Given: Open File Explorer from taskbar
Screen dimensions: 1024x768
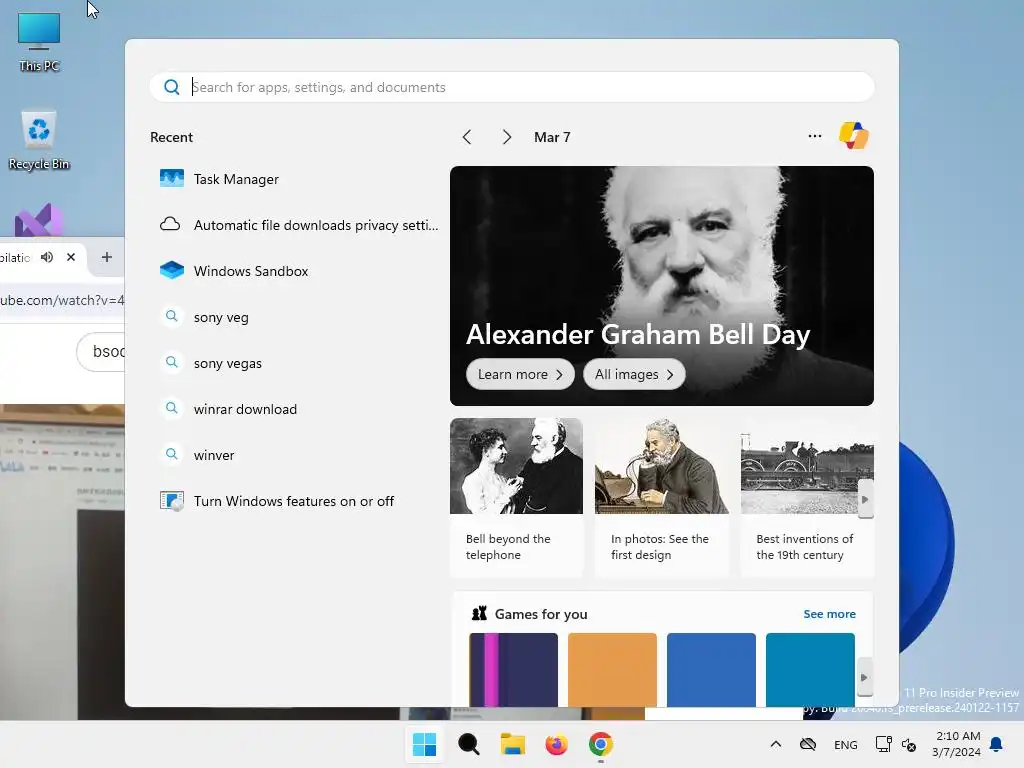Looking at the screenshot, I should click(x=513, y=744).
